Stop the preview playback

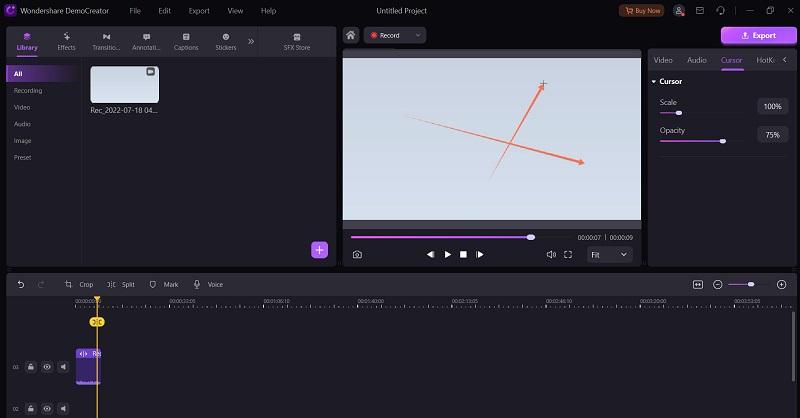(463, 254)
